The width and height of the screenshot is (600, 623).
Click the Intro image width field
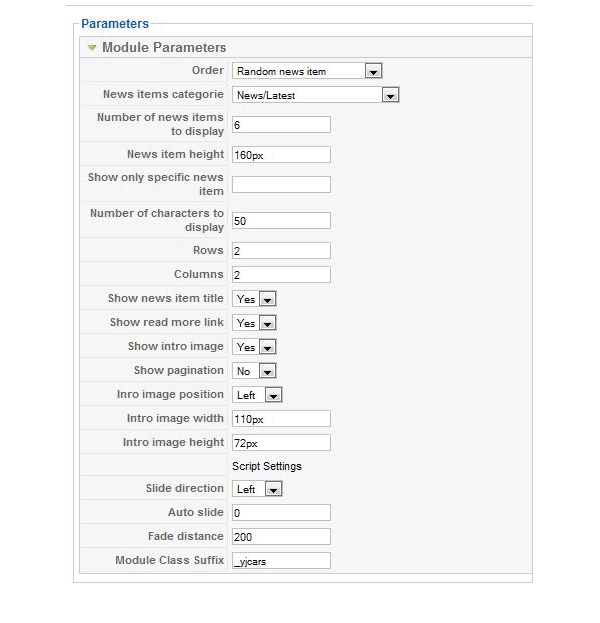coord(281,419)
